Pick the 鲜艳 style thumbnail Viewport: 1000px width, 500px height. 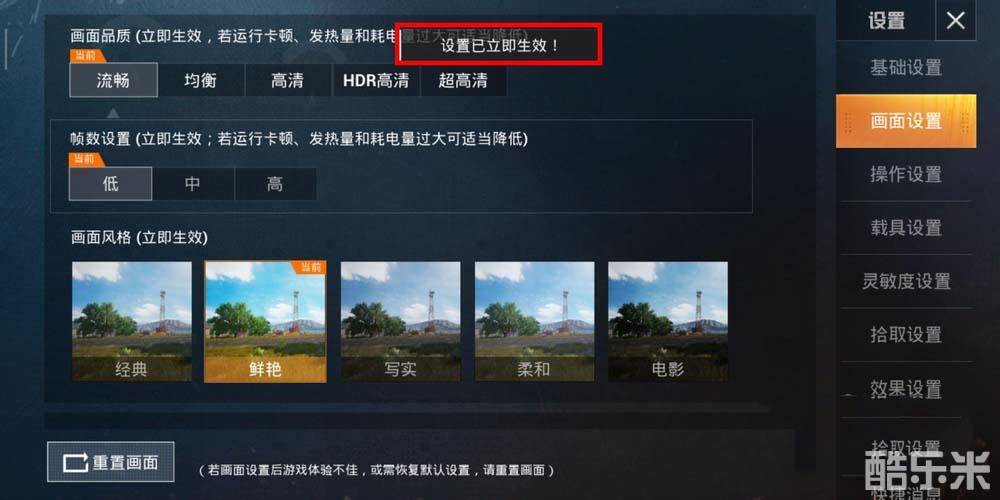(265, 321)
